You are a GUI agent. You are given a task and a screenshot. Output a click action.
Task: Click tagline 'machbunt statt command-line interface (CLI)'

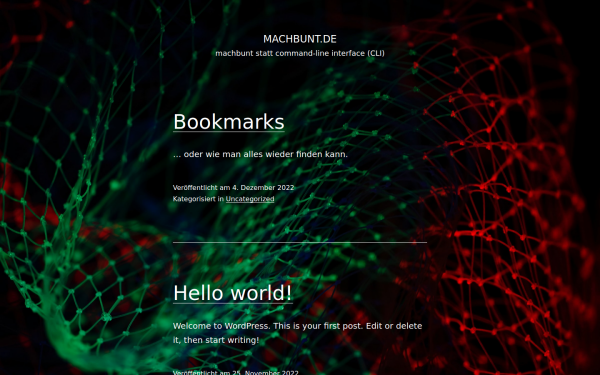coord(300,53)
